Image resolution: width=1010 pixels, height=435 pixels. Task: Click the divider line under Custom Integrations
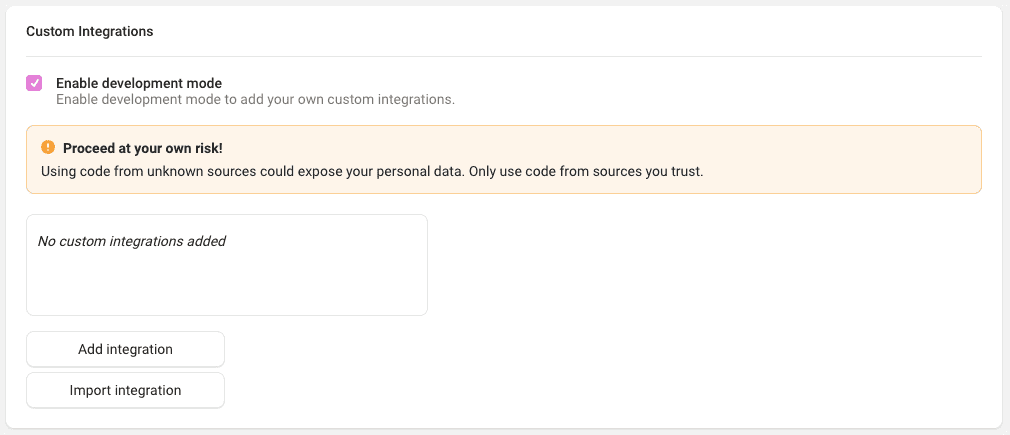coord(504,57)
